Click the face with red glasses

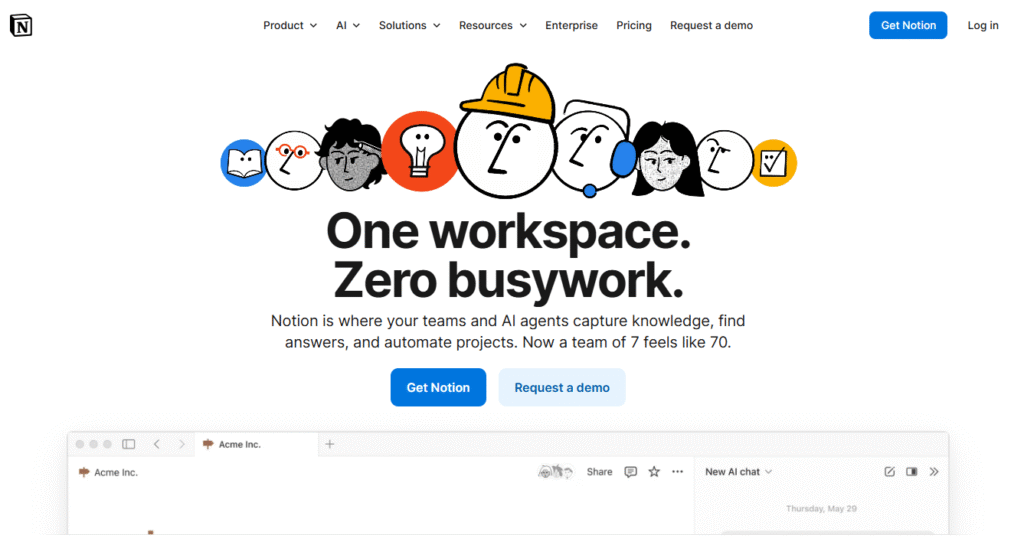tap(293, 161)
